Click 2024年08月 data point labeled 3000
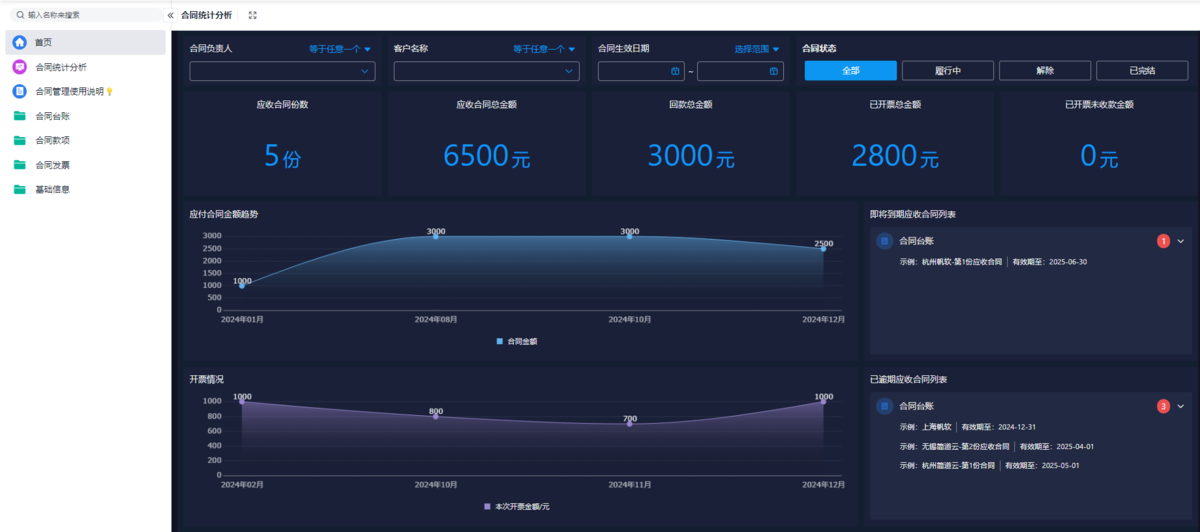Viewport: 1200px width, 532px height. coord(436,236)
